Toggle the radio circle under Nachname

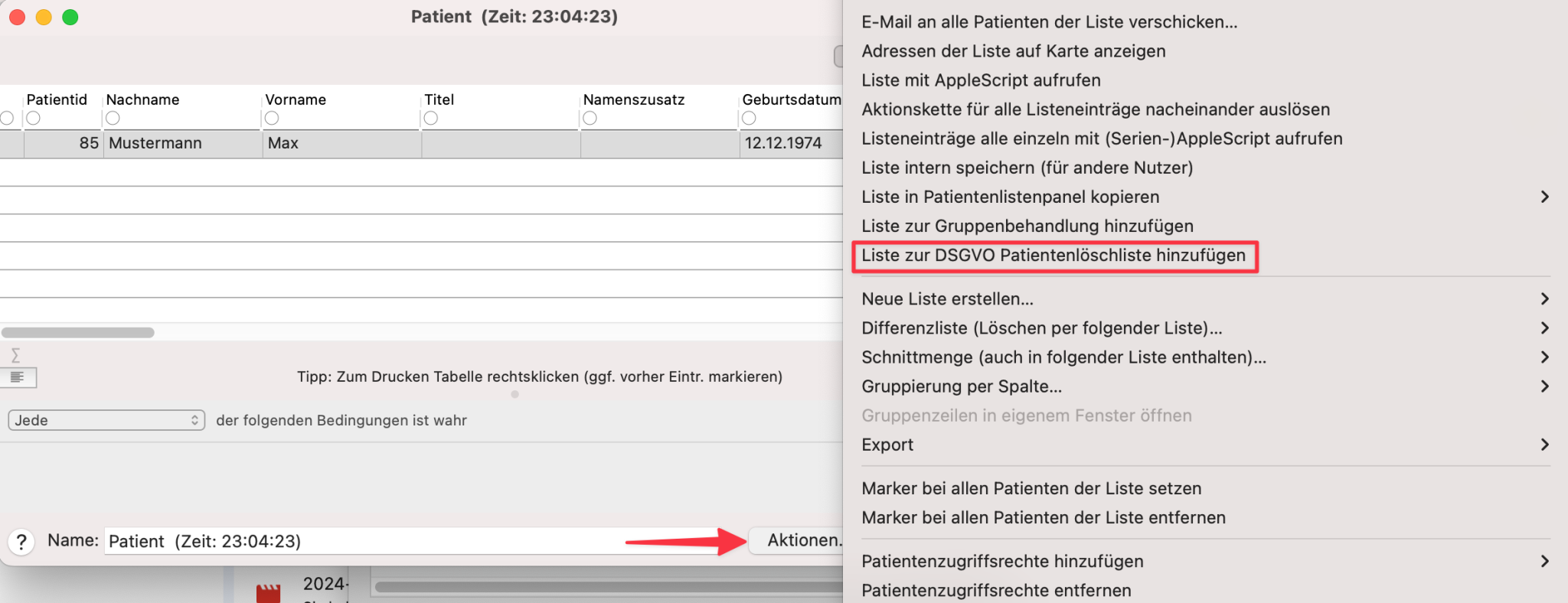(113, 118)
